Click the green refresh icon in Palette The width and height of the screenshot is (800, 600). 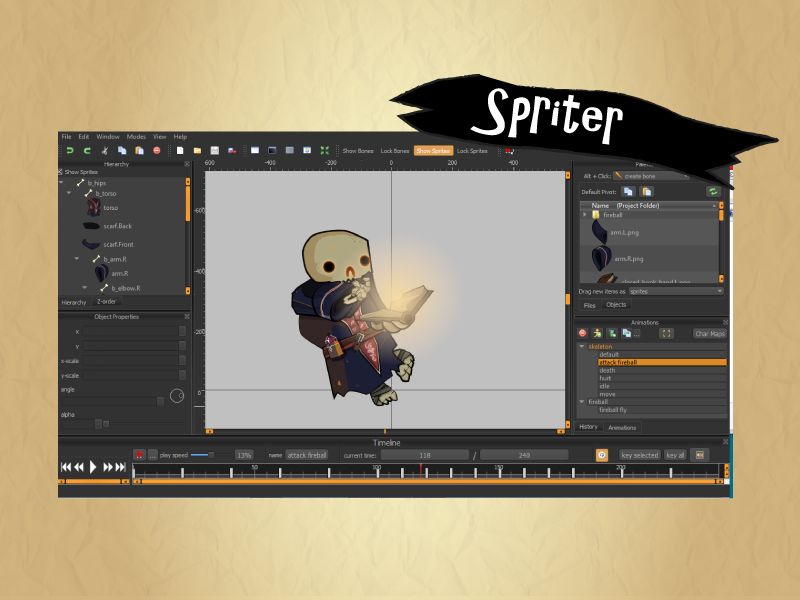713,192
